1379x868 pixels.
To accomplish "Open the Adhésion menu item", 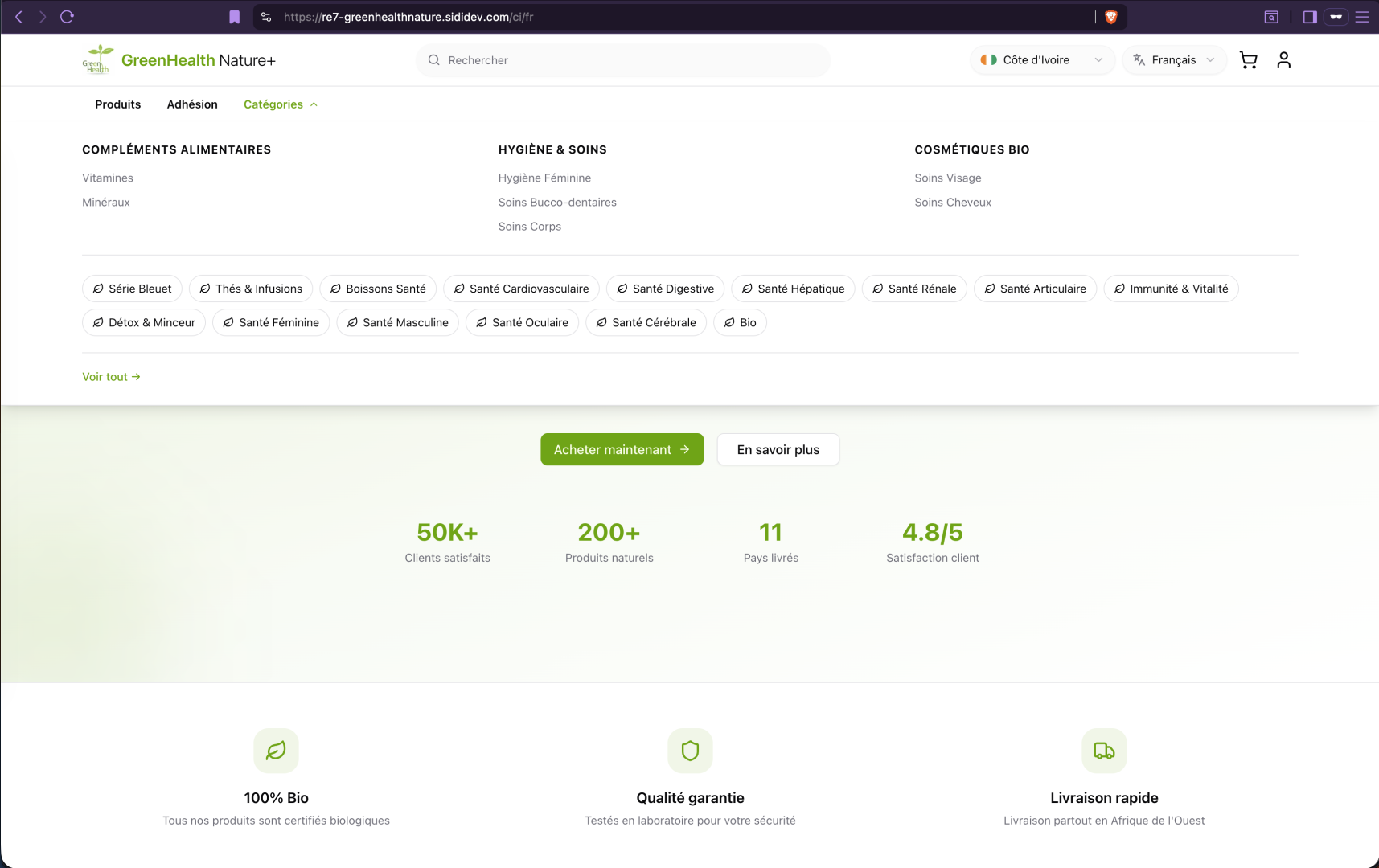I will click(192, 104).
